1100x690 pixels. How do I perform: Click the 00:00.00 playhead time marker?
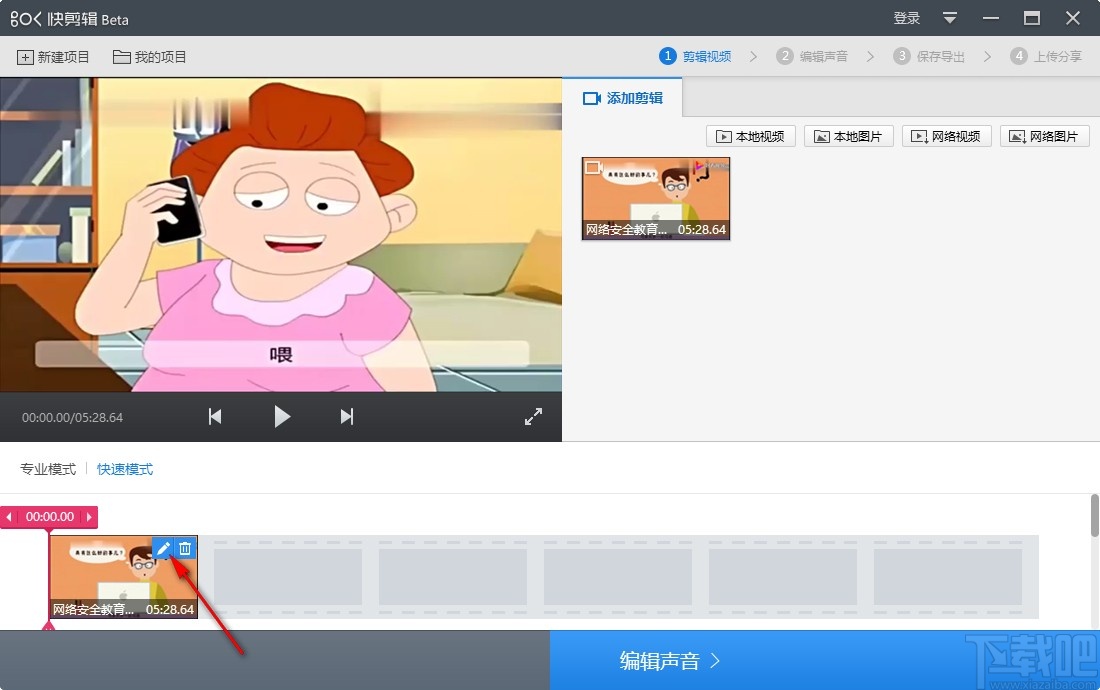[50, 517]
